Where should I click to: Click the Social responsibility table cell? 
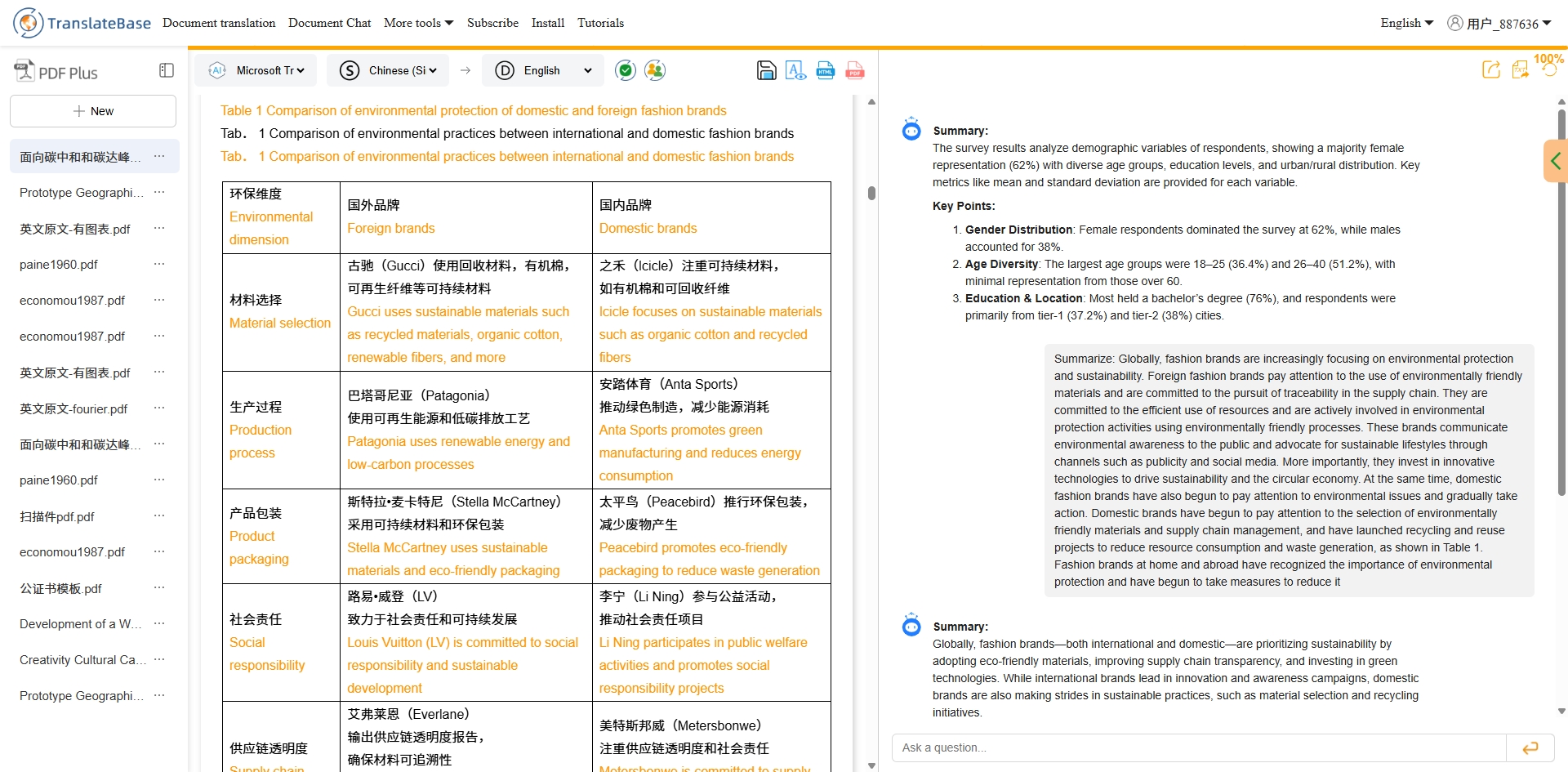(280, 643)
